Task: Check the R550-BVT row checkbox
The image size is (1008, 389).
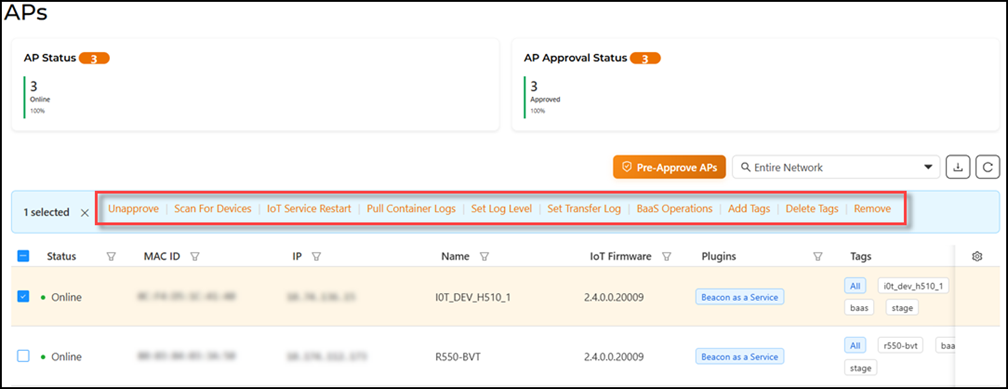Action: click(22, 356)
